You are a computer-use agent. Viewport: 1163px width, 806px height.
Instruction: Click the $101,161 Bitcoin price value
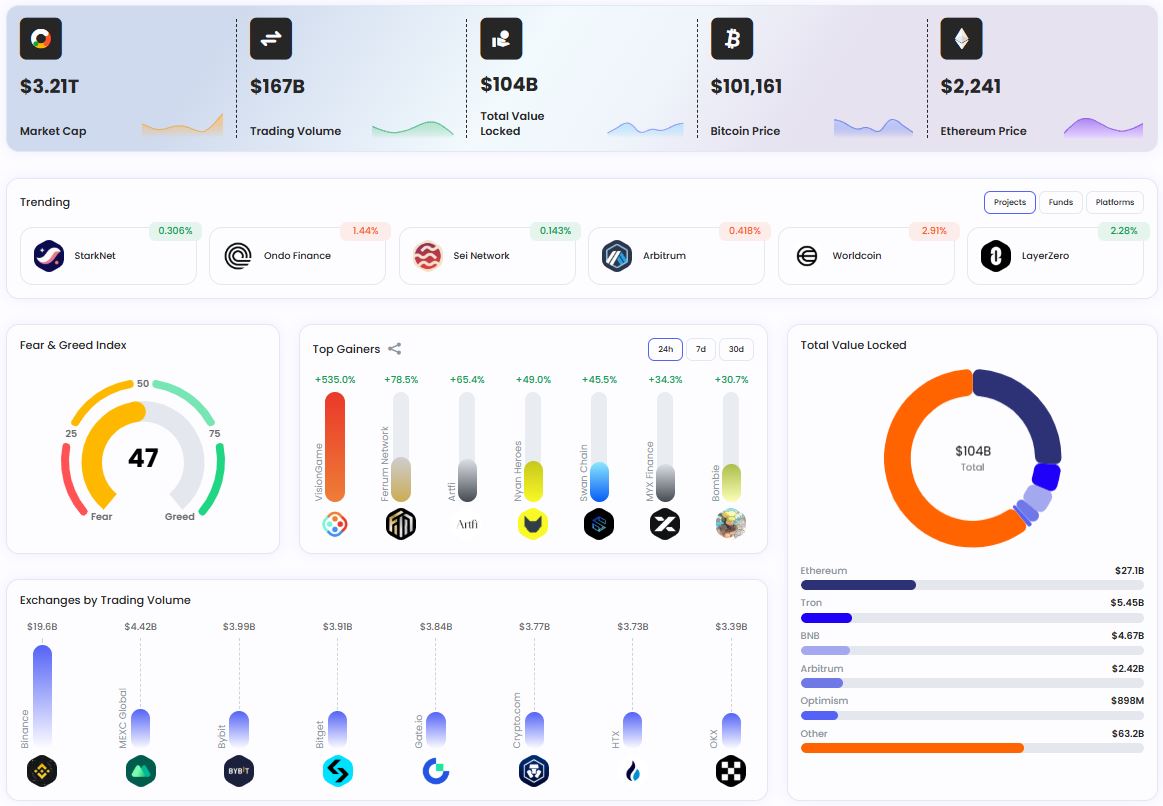746,86
